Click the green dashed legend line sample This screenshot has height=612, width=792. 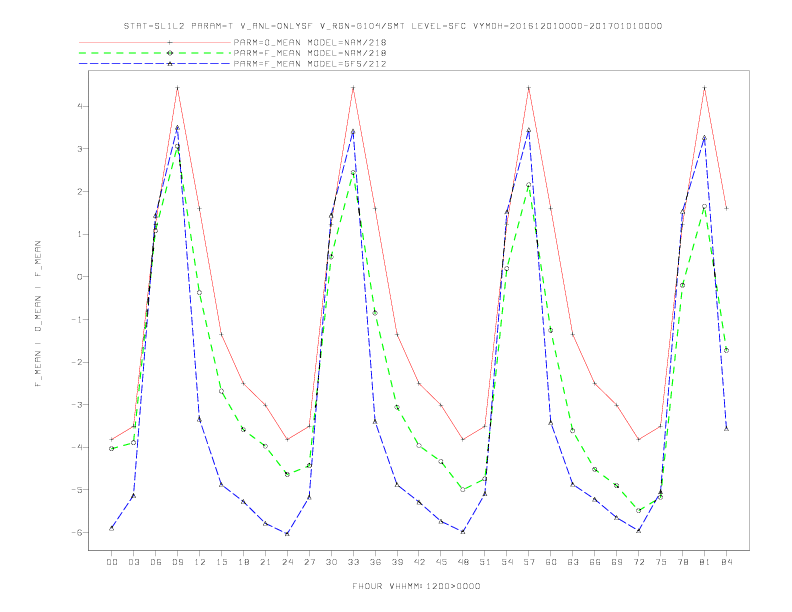pyautogui.click(x=155, y=53)
